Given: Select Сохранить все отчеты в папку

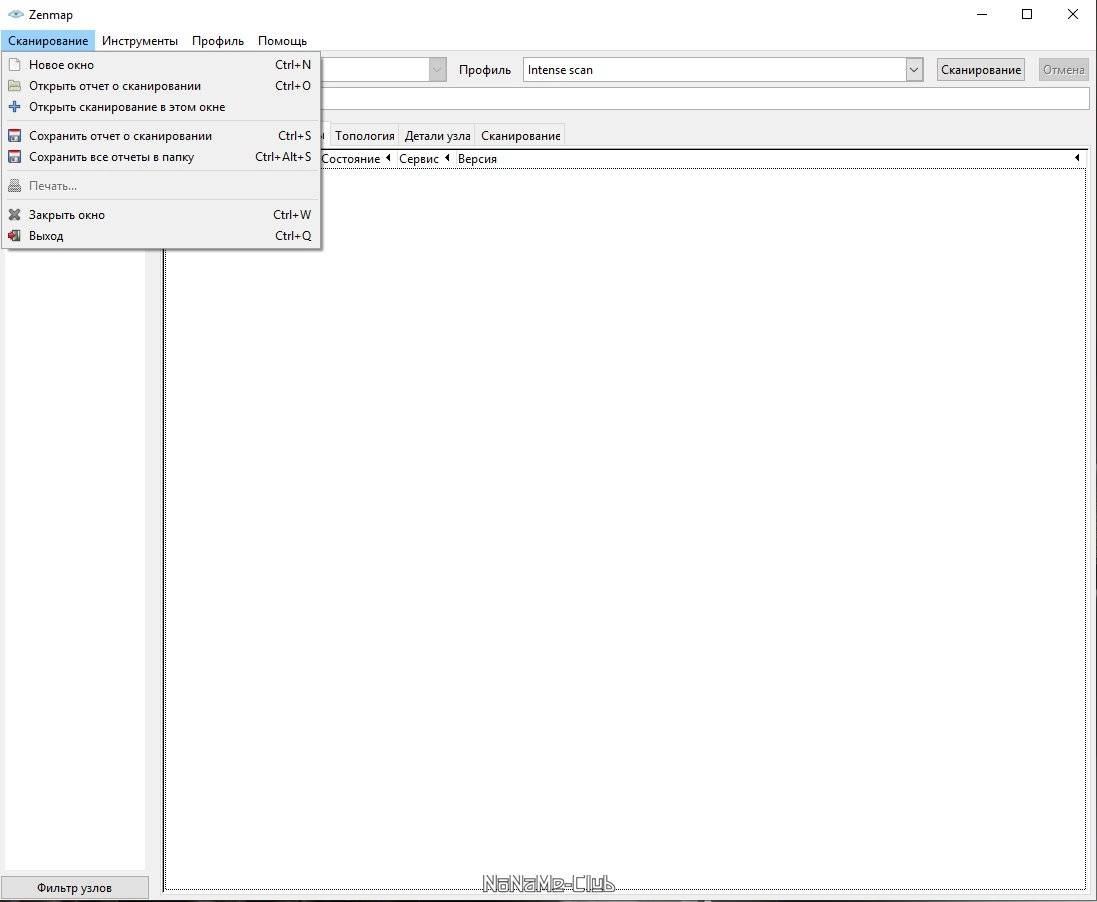Looking at the screenshot, I should 161,157.
